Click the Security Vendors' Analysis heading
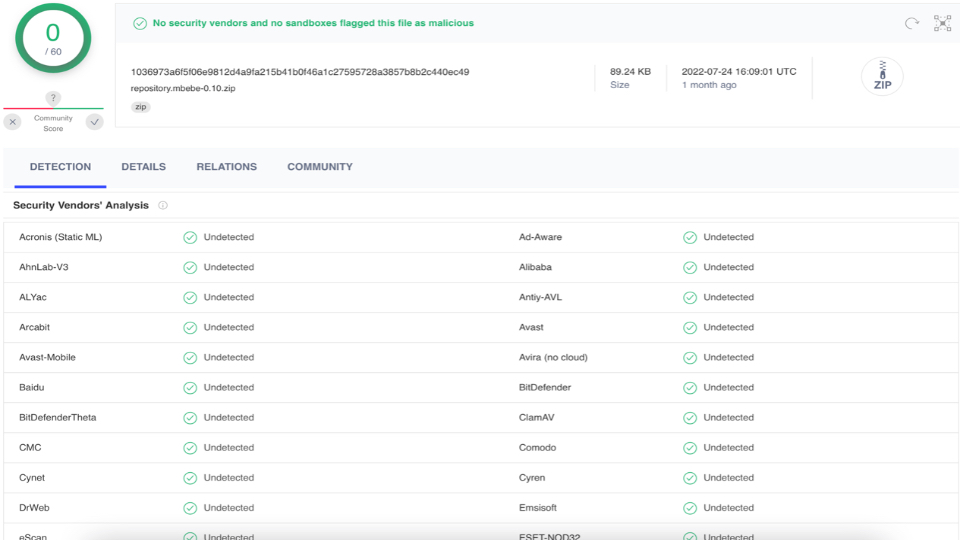960x540 pixels. 81,205
